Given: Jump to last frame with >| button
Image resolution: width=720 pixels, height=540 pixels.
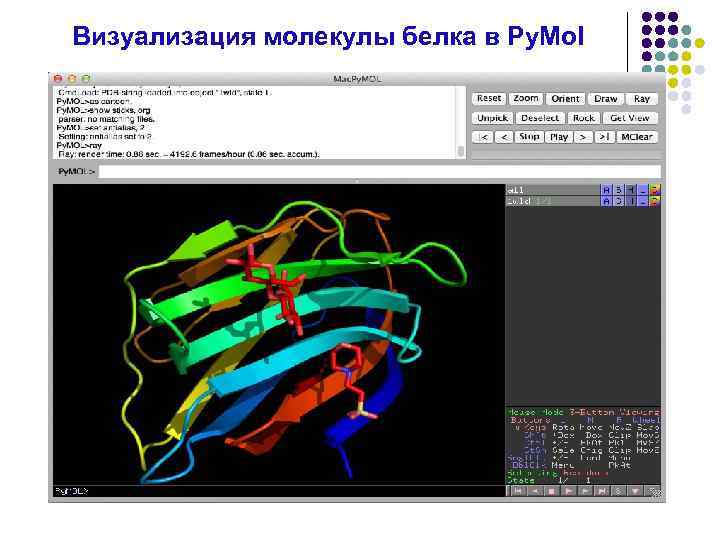Looking at the screenshot, I should click(x=604, y=137).
